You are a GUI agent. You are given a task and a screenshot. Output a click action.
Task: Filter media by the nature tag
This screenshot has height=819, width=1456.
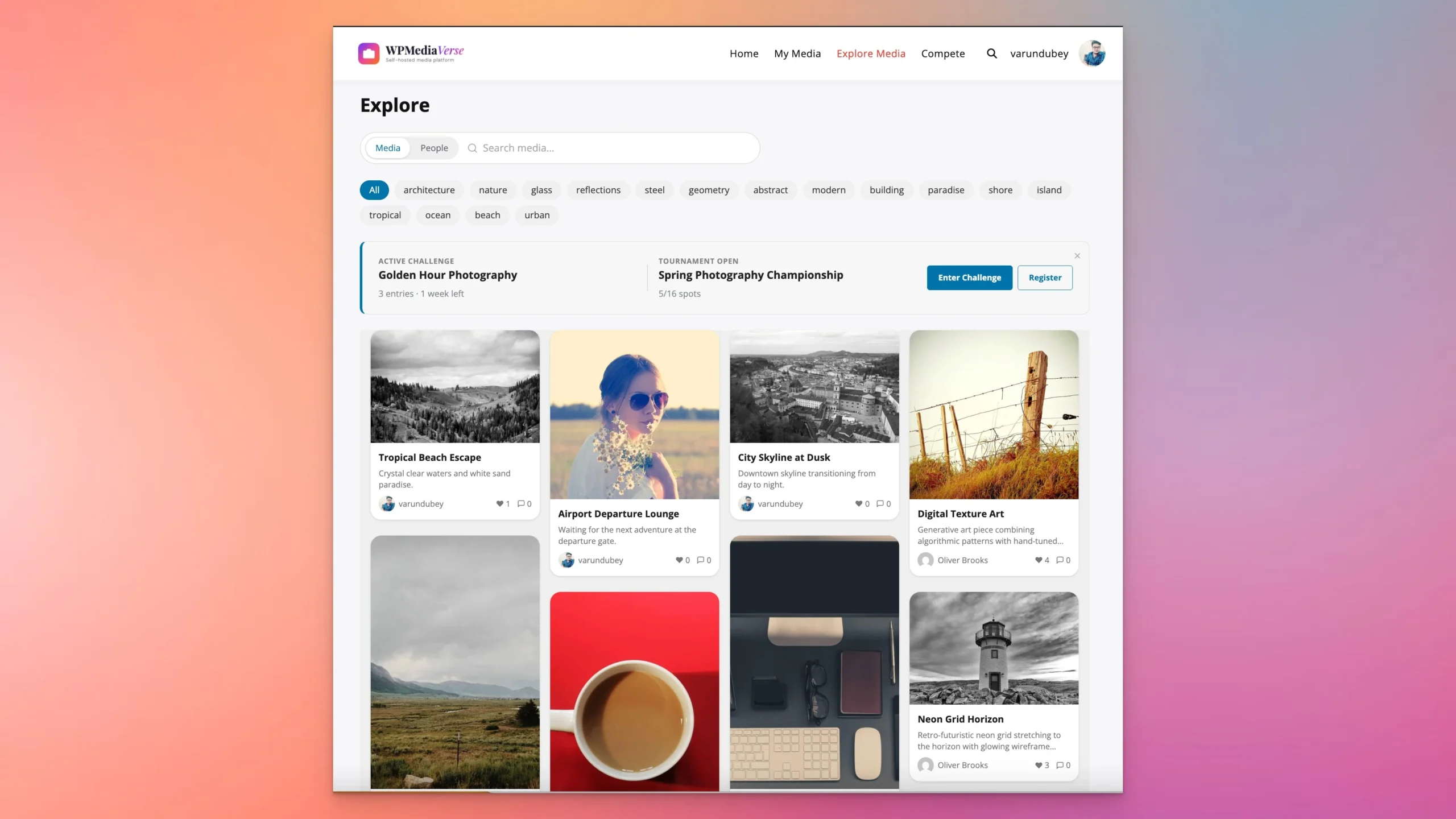pos(493,190)
